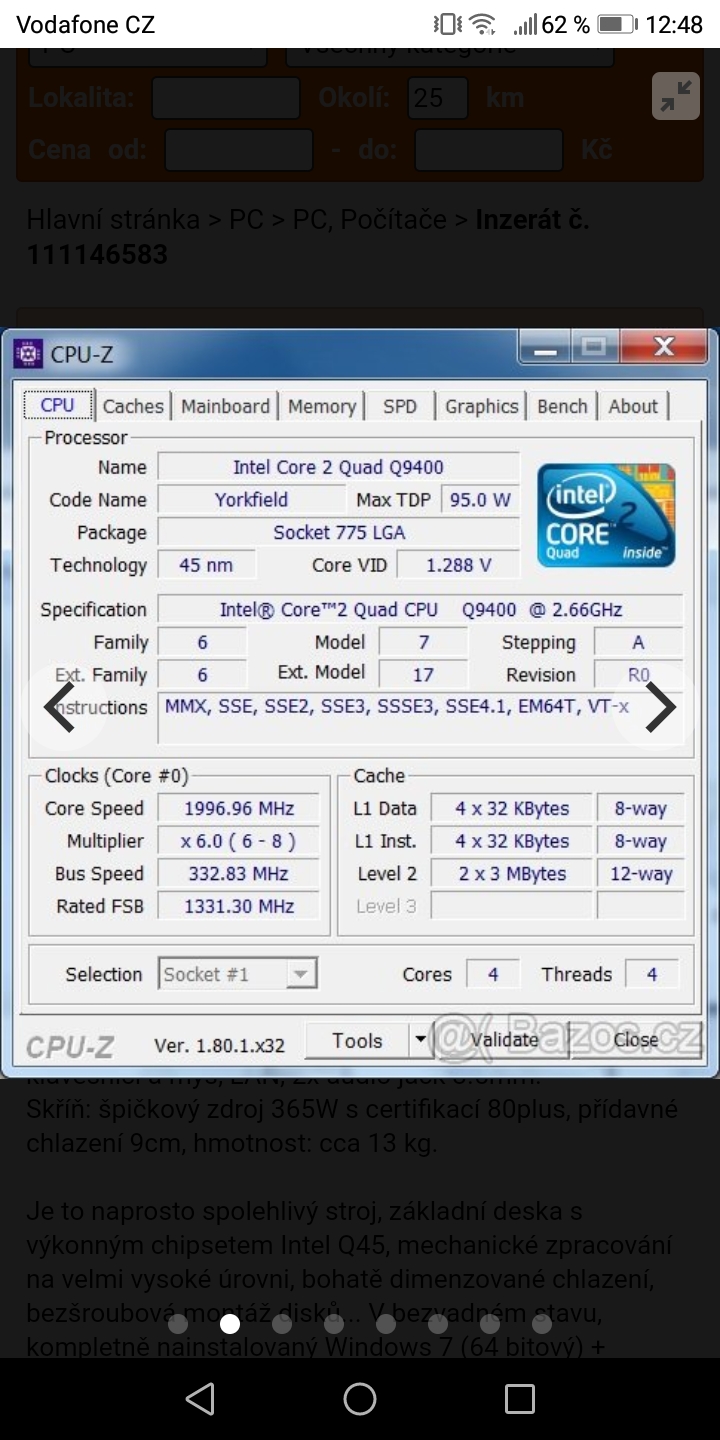The image size is (720, 1440).
Task: Click the Core VID value 1.288 V
Action: tap(458, 565)
